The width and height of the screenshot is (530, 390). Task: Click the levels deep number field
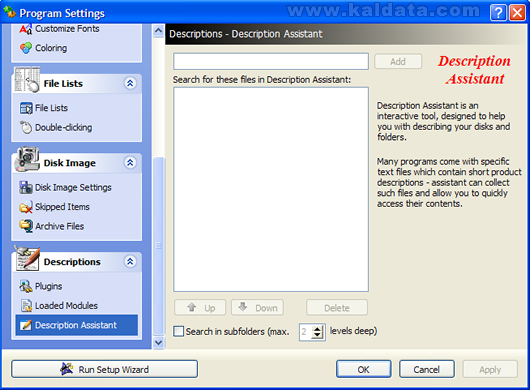pyautogui.click(x=306, y=332)
